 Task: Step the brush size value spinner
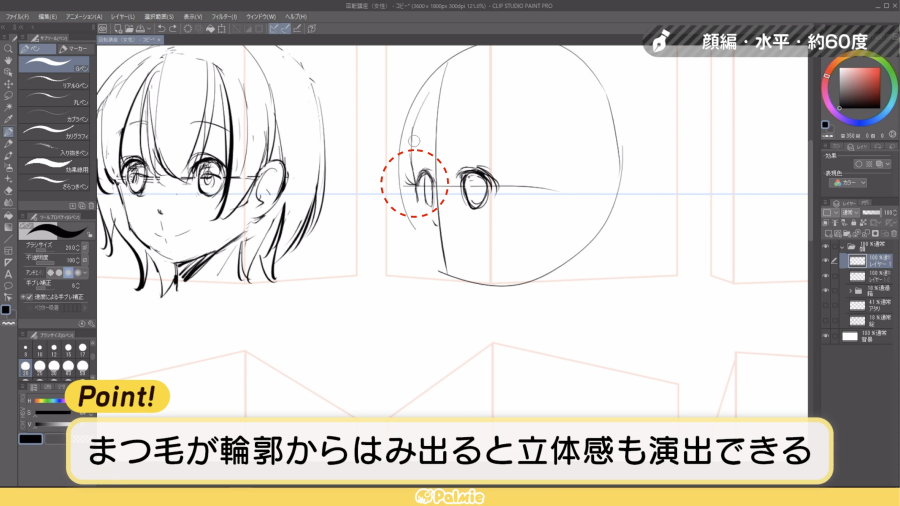point(77,248)
